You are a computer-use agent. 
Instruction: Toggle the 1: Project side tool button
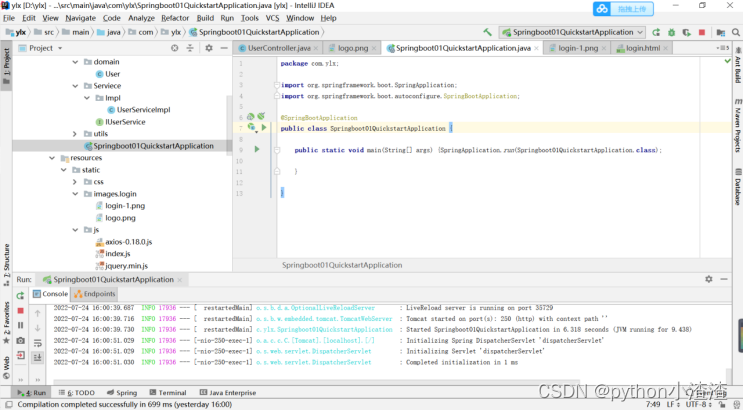coord(6,66)
